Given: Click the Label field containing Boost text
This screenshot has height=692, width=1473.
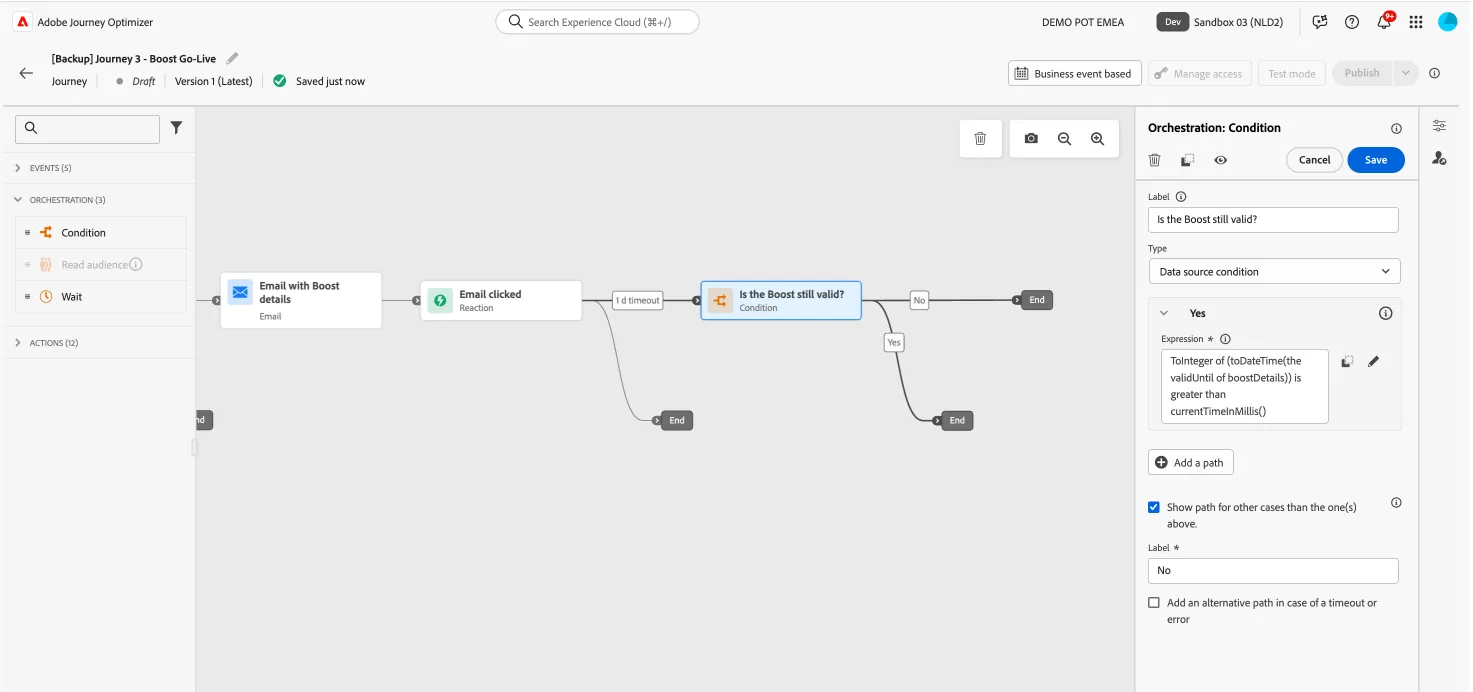Looking at the screenshot, I should tap(1273, 220).
